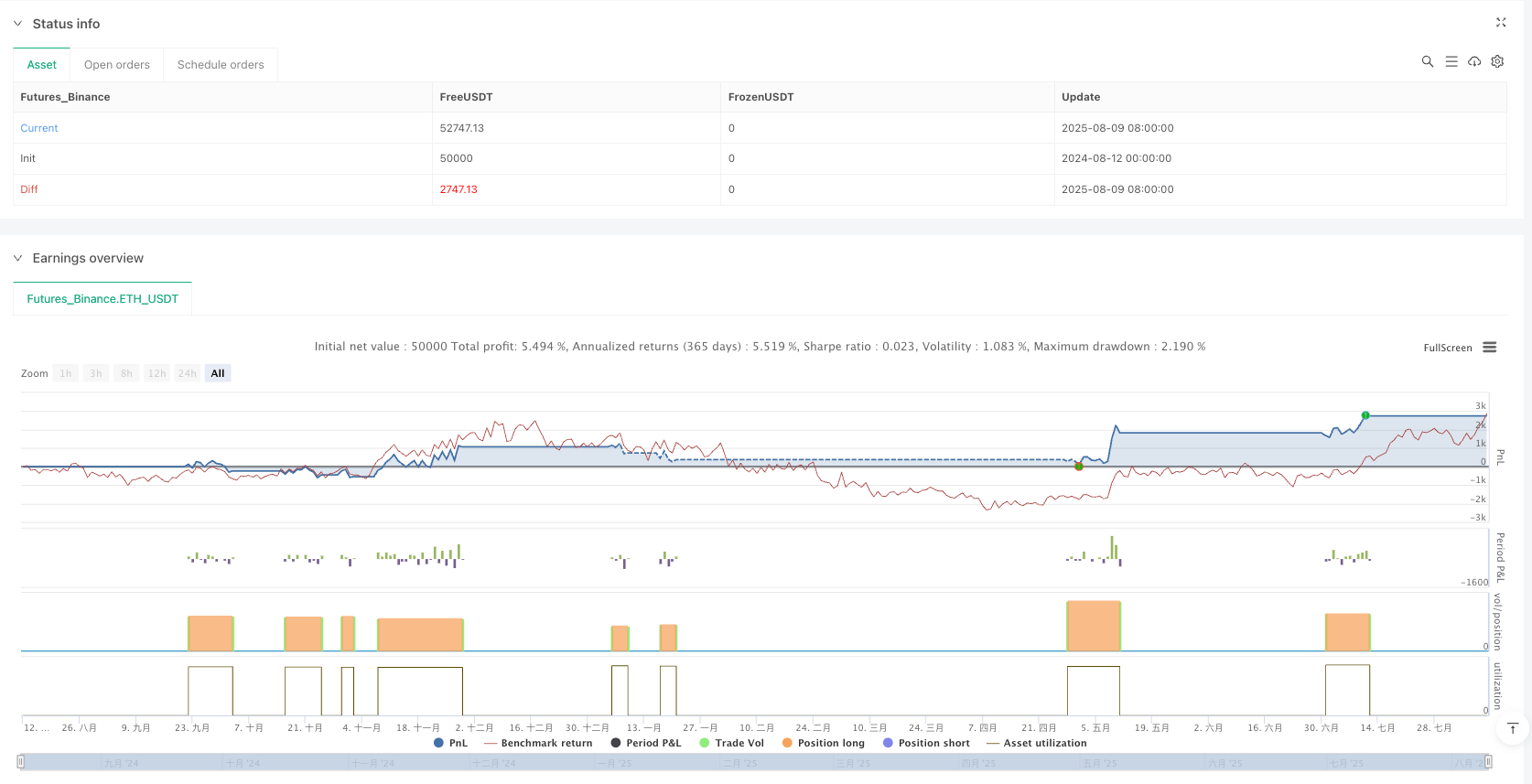Switch to the Open orders tab
The height and width of the screenshot is (784, 1532).
[x=117, y=65]
